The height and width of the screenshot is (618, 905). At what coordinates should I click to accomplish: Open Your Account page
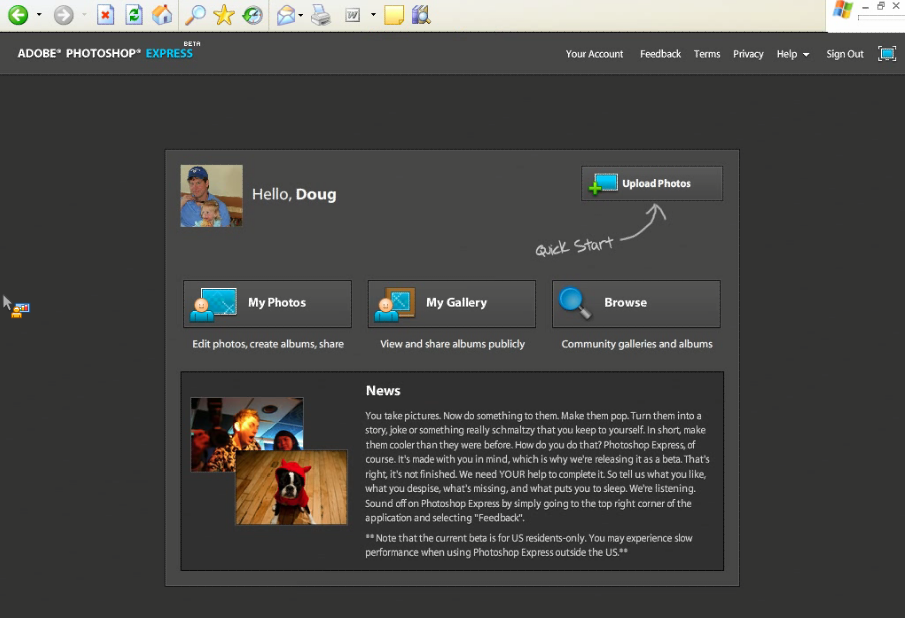point(594,54)
